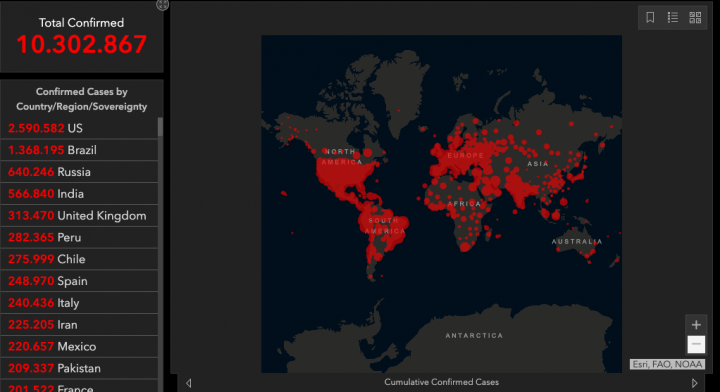
Task: Zoom out with the minus button
Action: coord(696,344)
